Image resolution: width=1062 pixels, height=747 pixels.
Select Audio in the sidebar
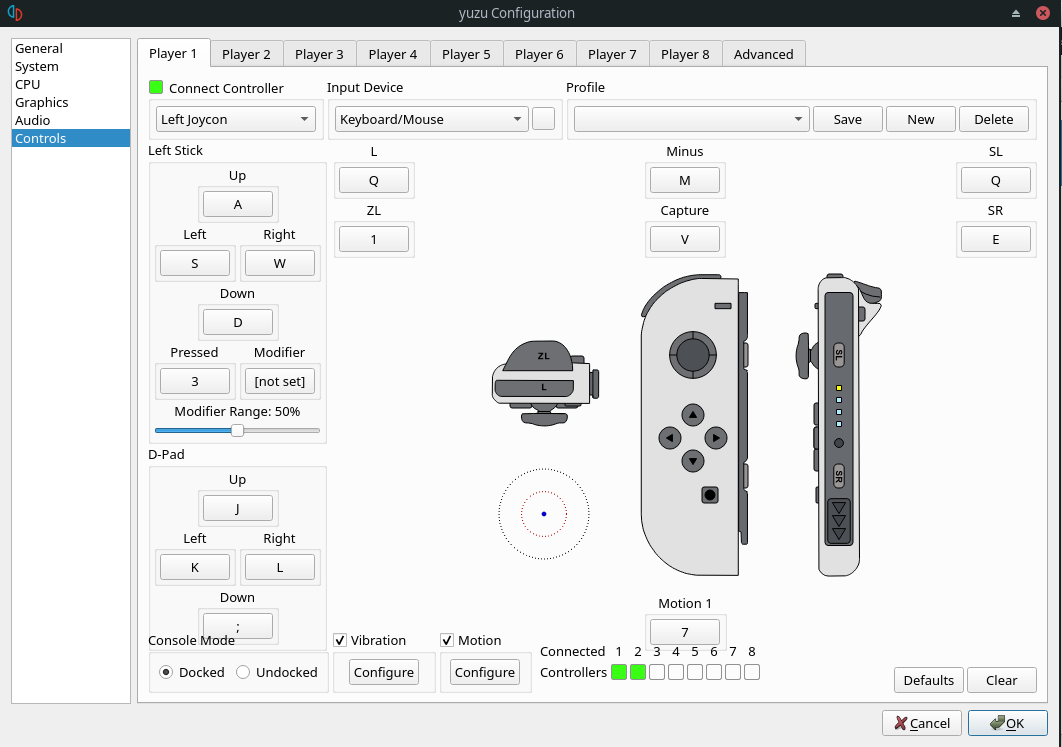click(x=70, y=120)
